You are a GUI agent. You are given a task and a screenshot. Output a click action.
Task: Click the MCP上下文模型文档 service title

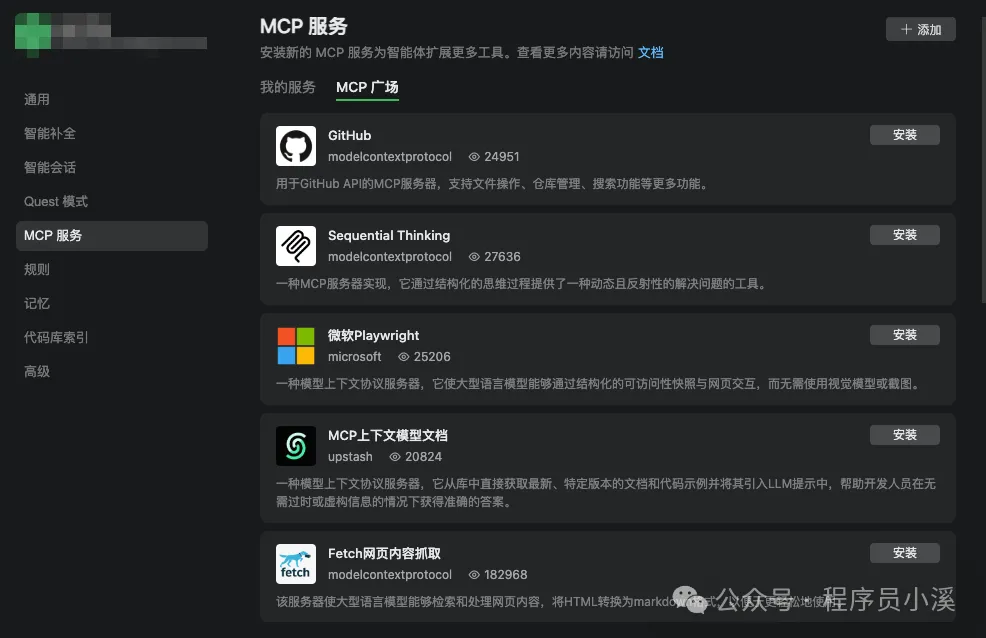(x=387, y=435)
